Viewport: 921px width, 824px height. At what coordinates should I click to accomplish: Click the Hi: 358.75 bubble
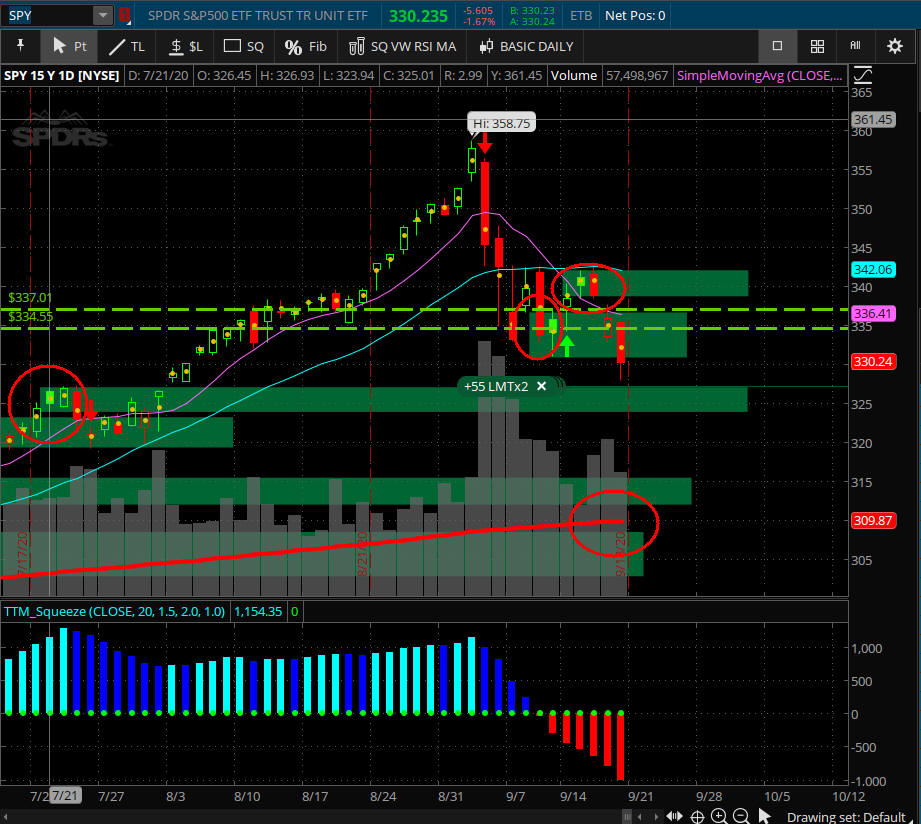502,123
